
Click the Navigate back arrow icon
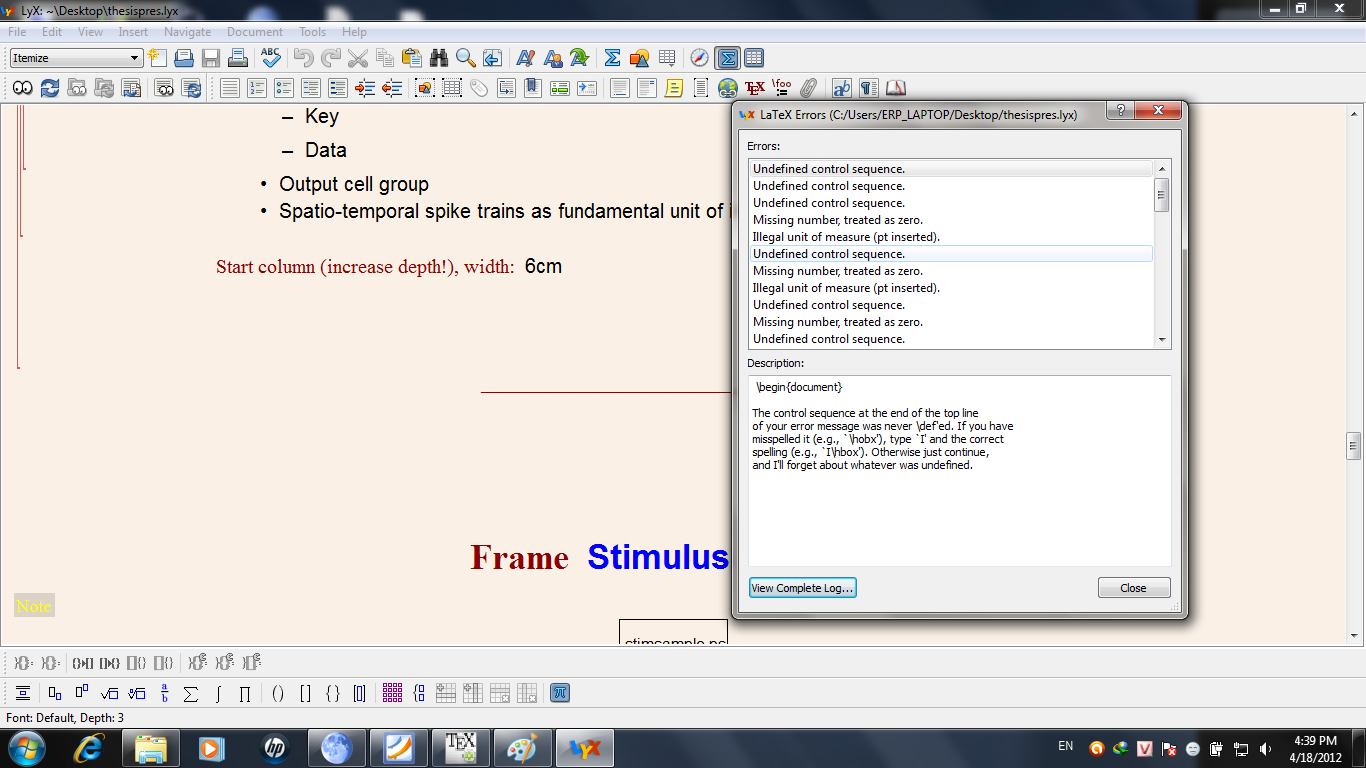(x=493, y=58)
